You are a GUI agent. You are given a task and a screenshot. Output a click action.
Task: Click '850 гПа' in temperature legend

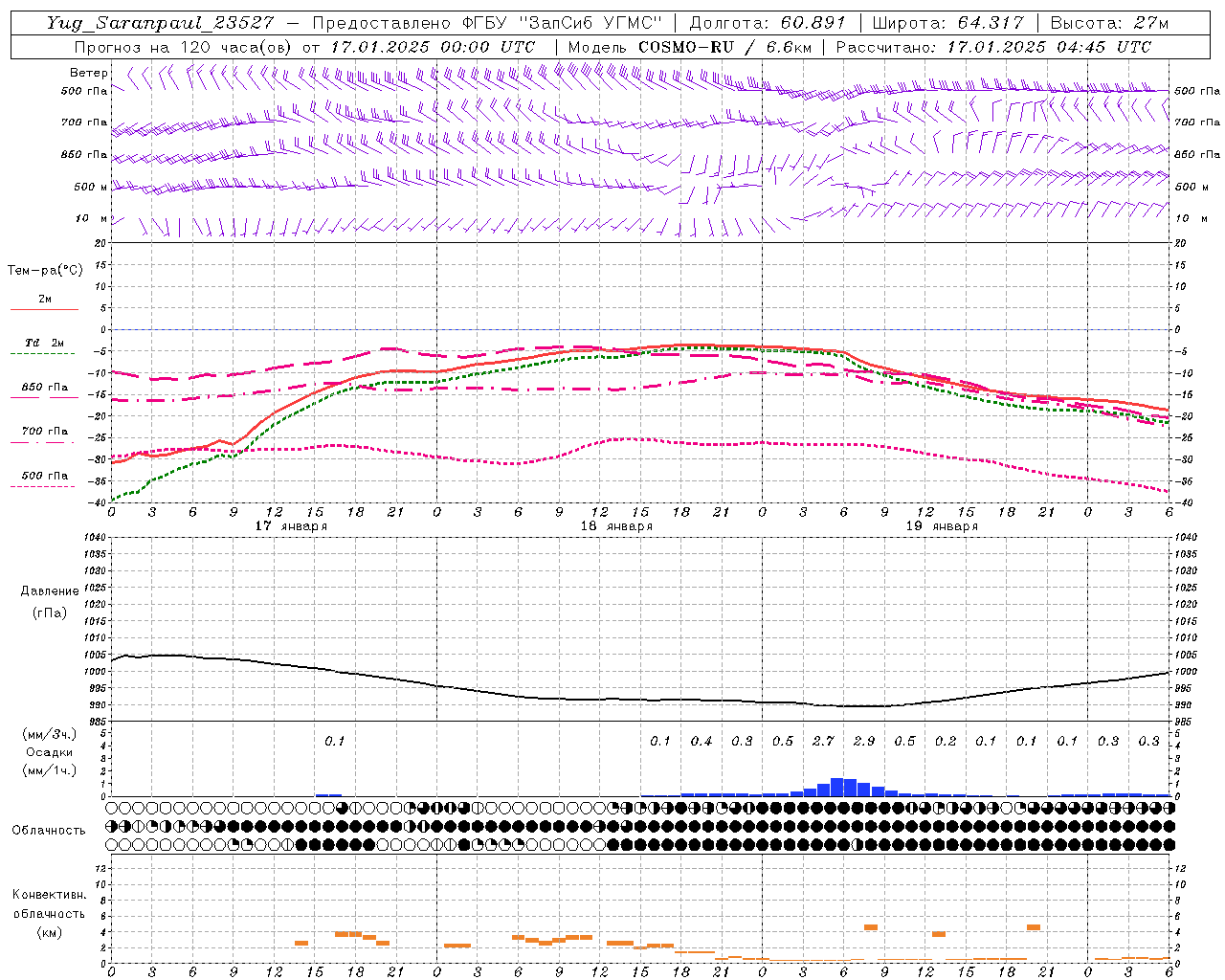pos(45,388)
